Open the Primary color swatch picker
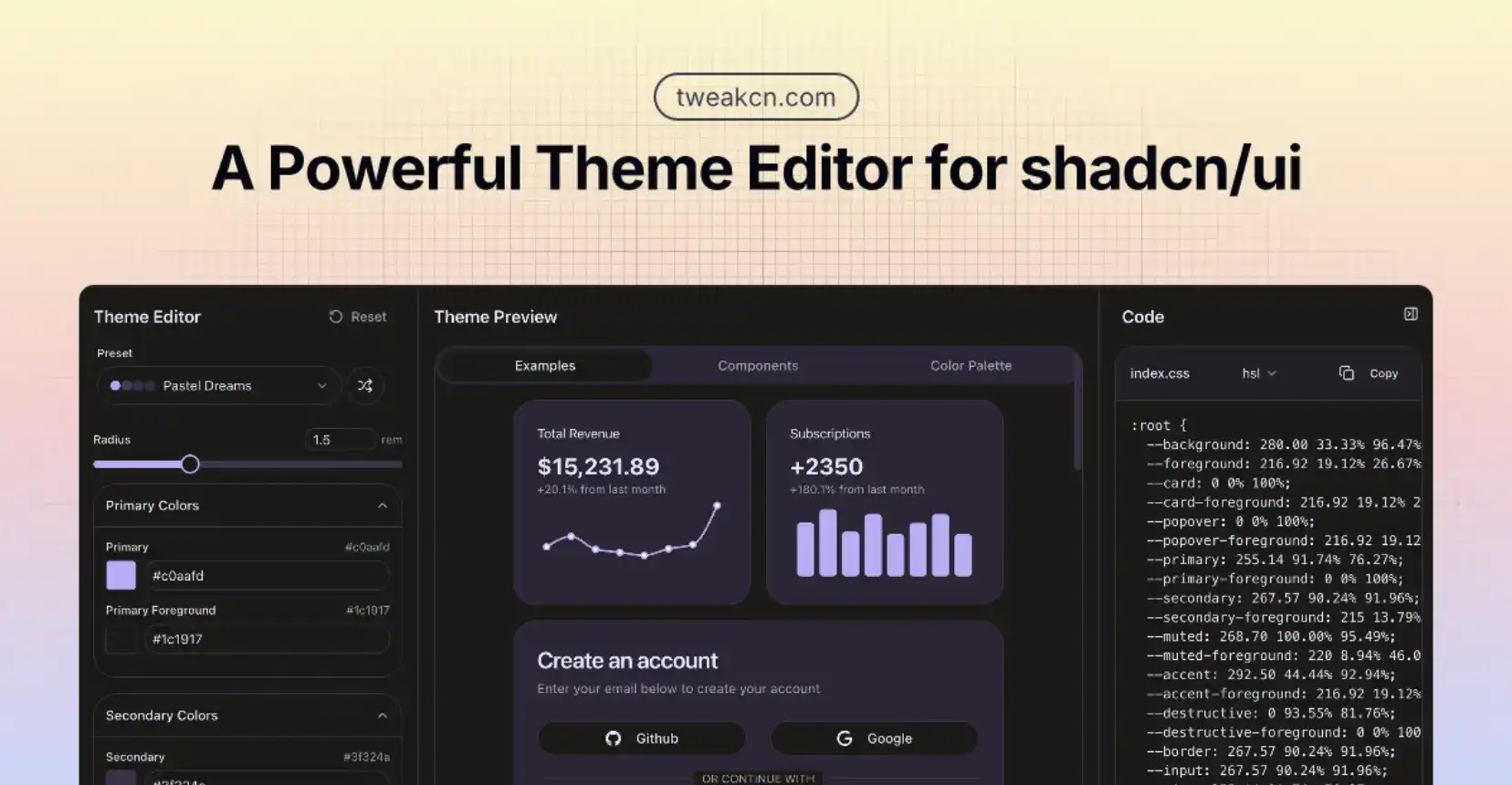 [121, 575]
